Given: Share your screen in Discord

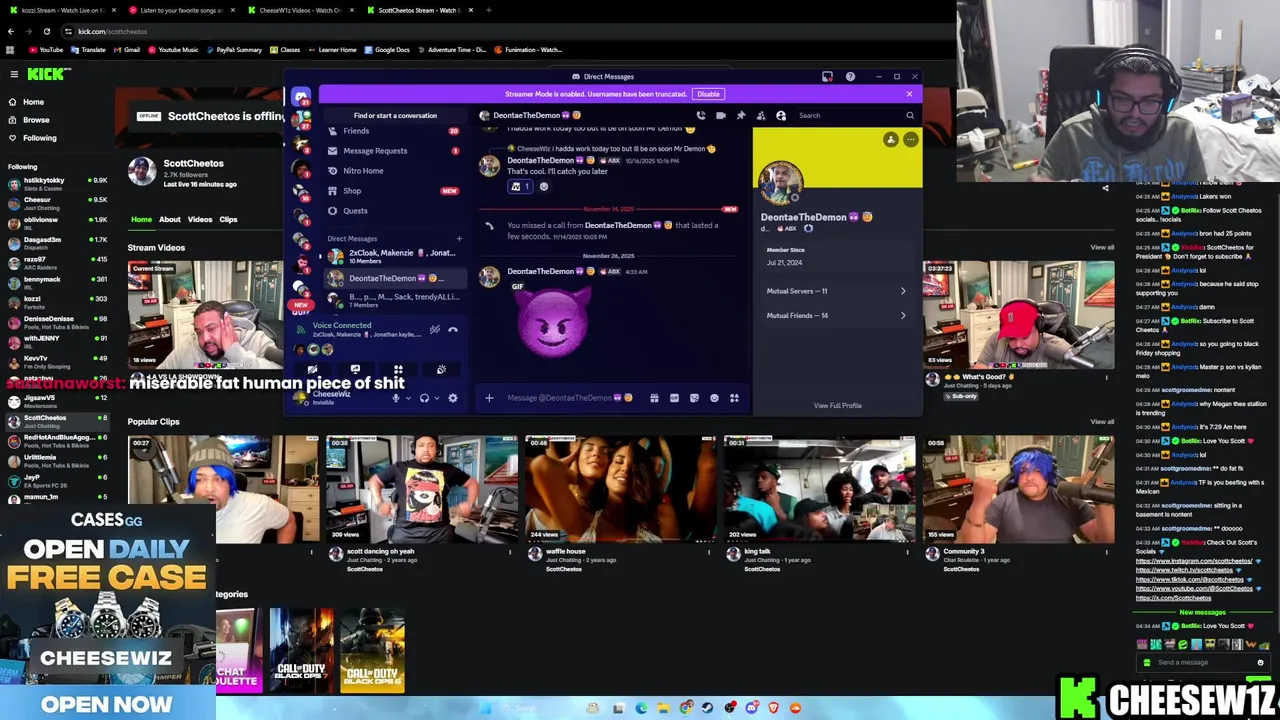Looking at the screenshot, I should click(x=355, y=370).
